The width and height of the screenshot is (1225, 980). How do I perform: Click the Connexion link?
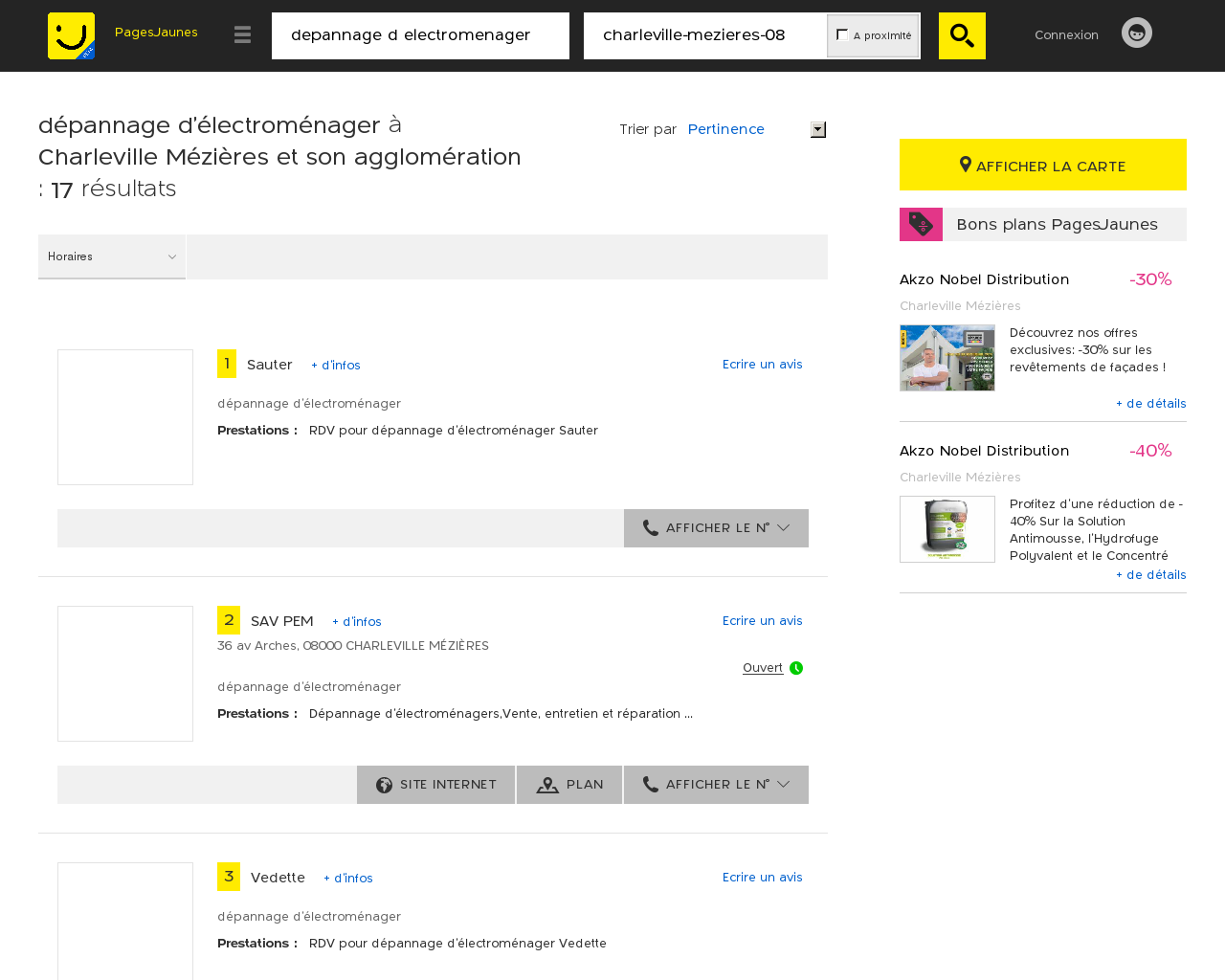coord(1066,35)
